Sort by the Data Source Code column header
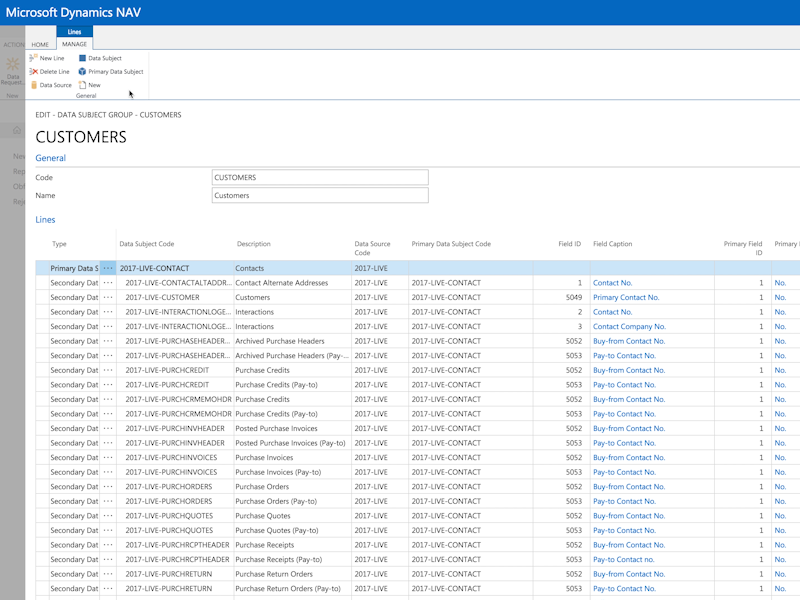The image size is (800, 600). 372,248
